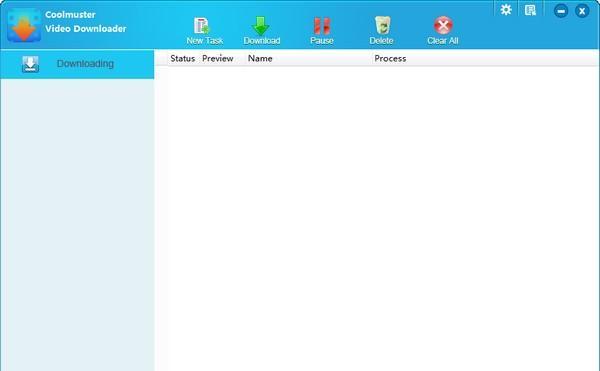Select the Downloading sidebar tab

pos(77,64)
